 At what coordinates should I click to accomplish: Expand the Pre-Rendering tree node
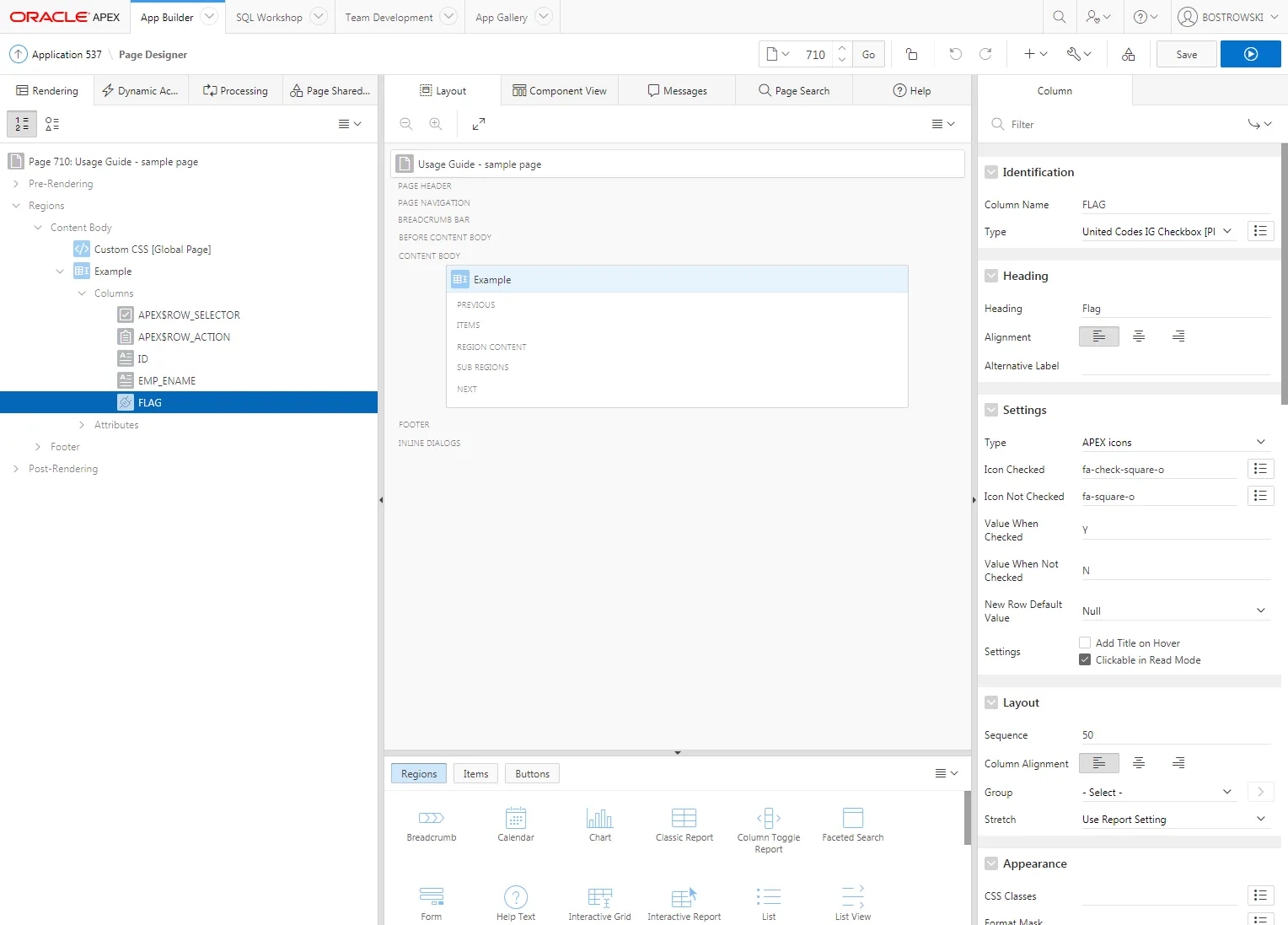(x=16, y=184)
